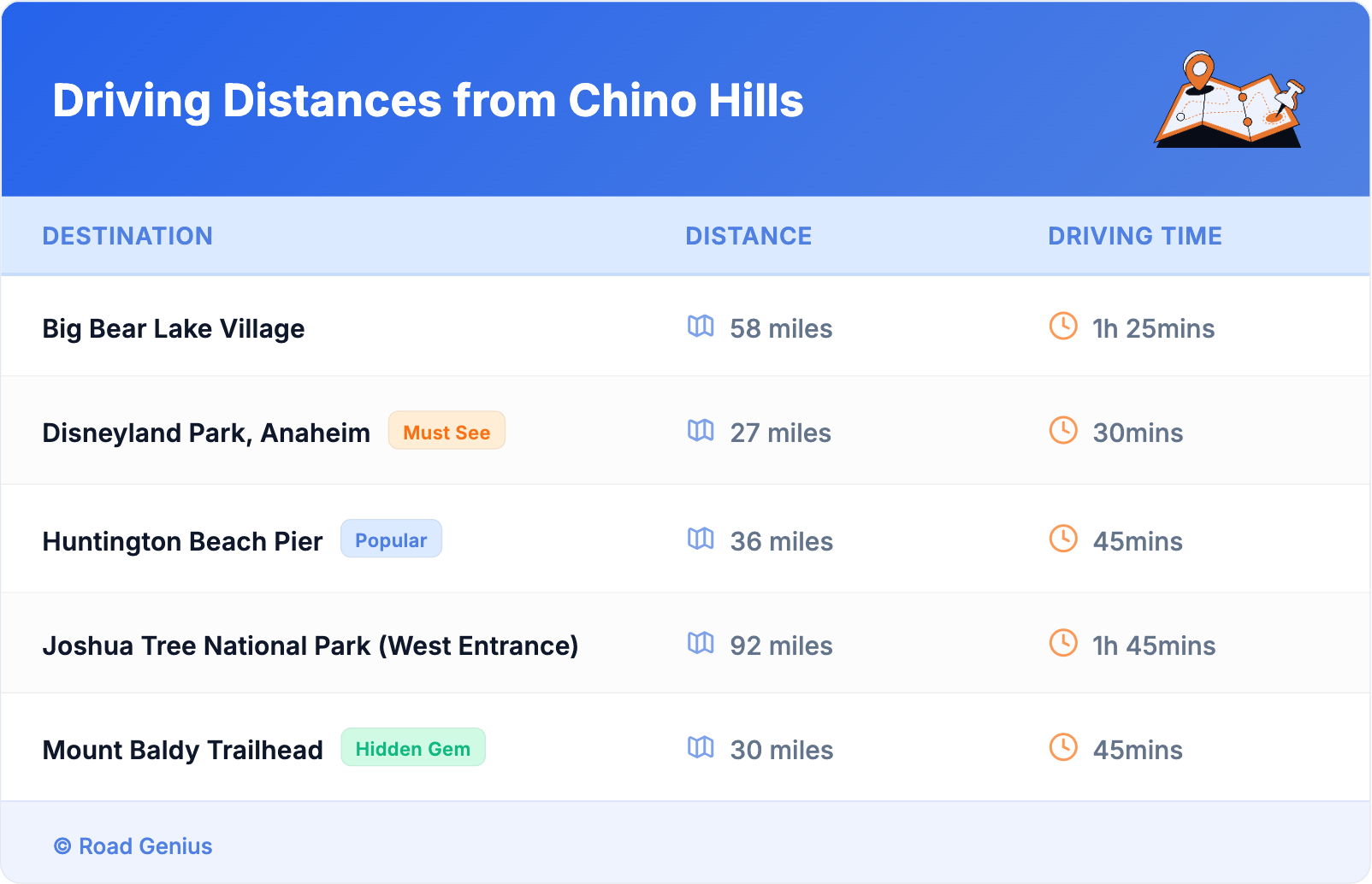Select Mount Baldy Trailhead destination
Viewport: 1372px width, 884px height.
point(182,751)
